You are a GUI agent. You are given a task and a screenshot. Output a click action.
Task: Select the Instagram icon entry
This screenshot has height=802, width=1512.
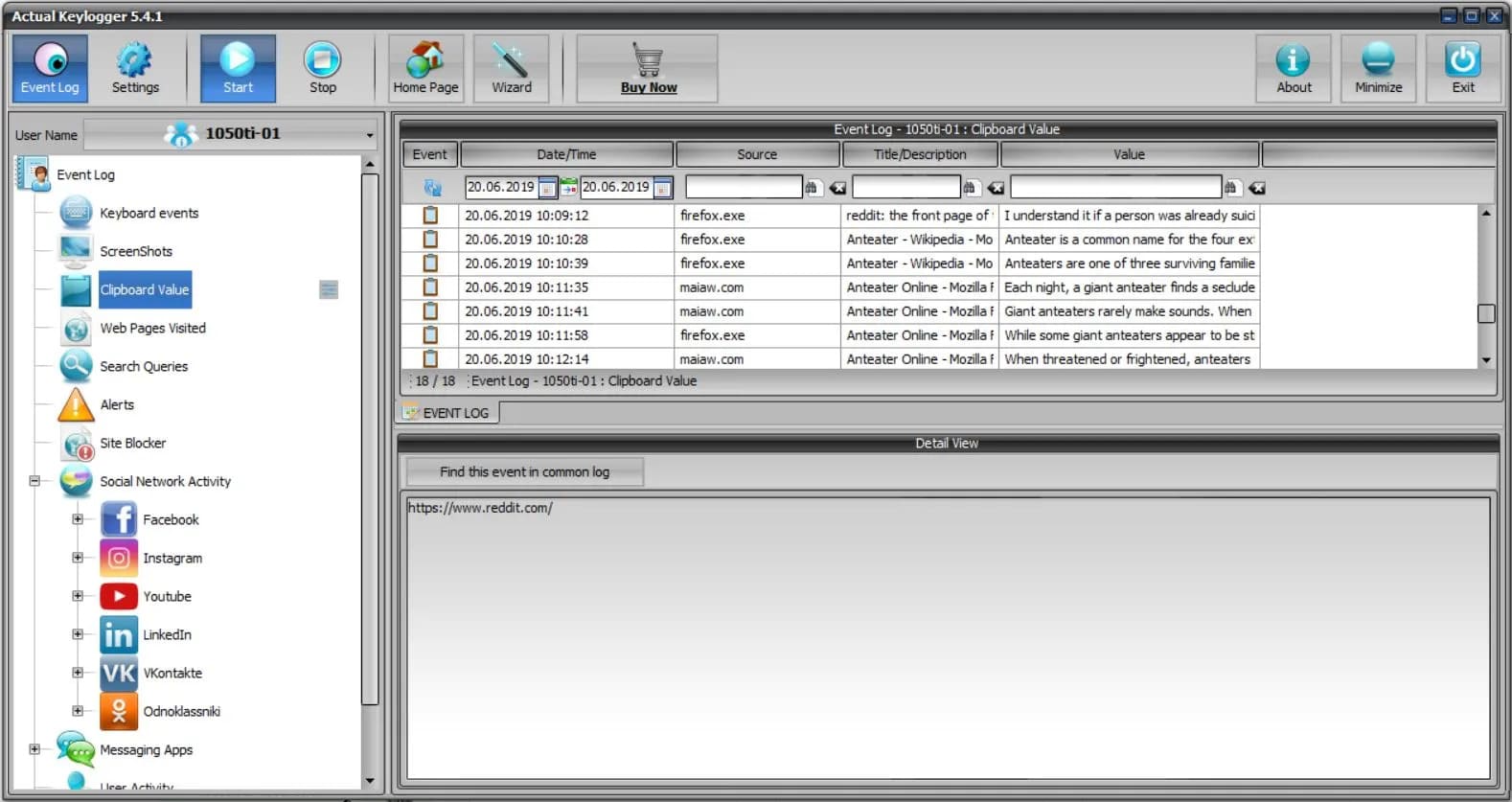pos(118,558)
